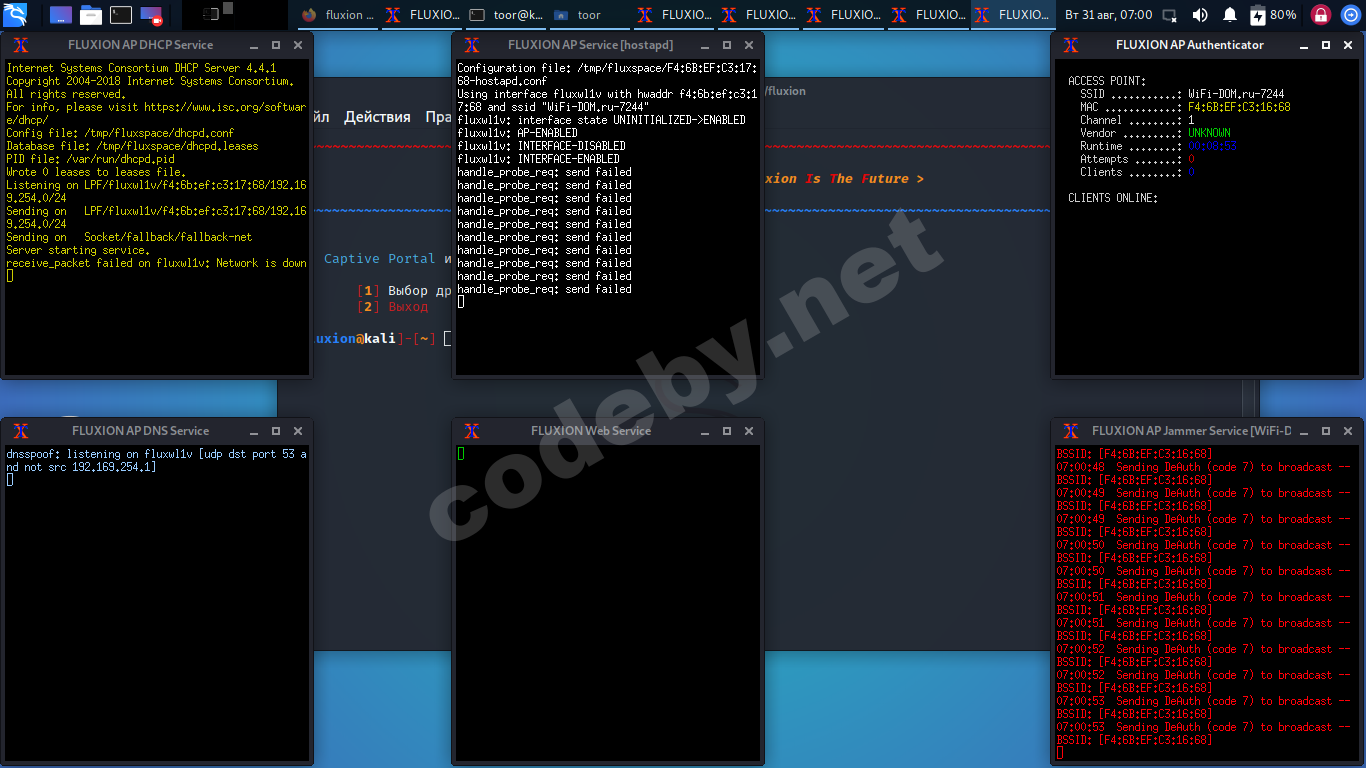1366x768 pixels.
Task: Click the 'Server starting service.' line
Action: click(78, 250)
